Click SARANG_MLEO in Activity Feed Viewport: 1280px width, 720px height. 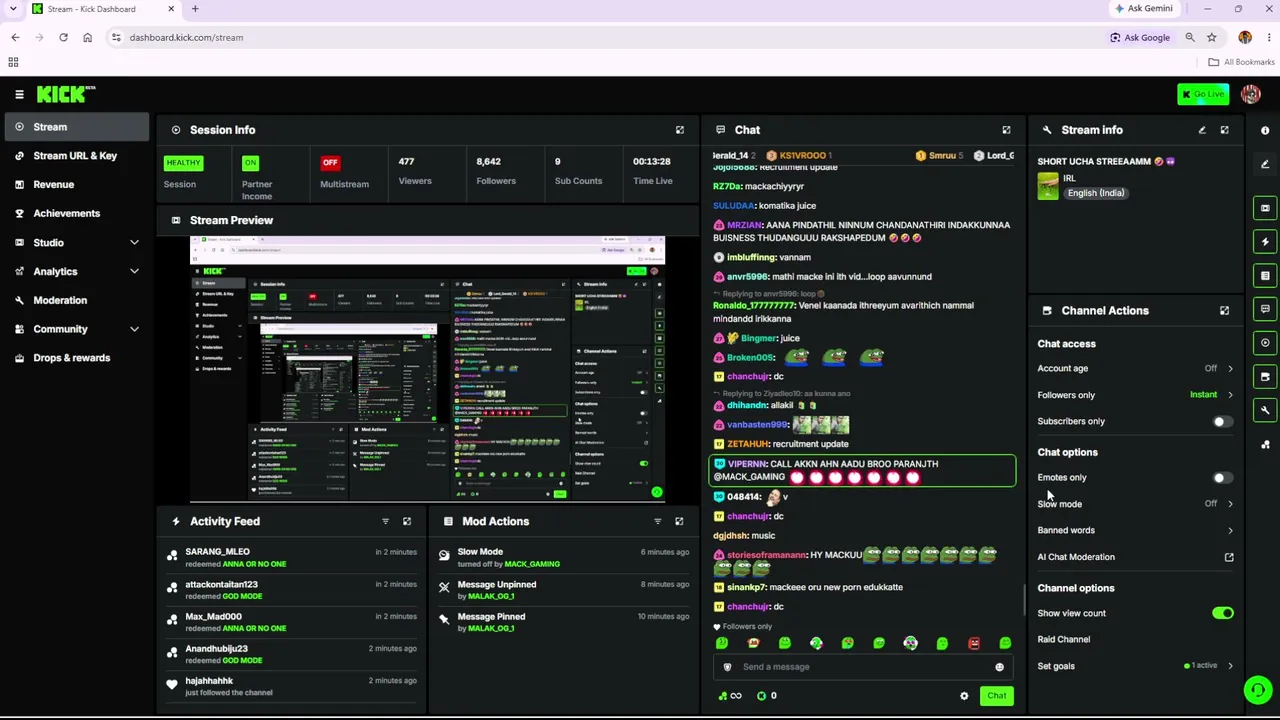pyautogui.click(x=217, y=552)
